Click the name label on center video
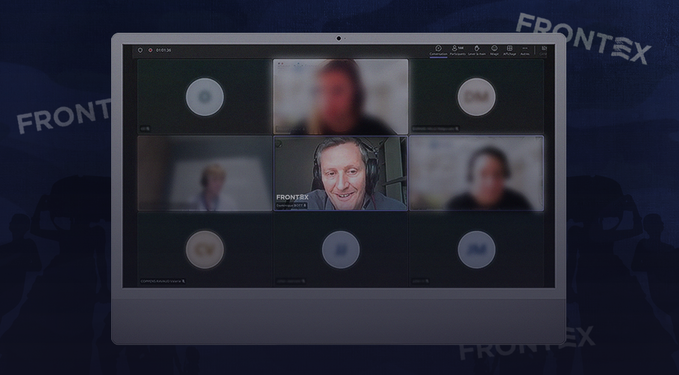 [291, 205]
